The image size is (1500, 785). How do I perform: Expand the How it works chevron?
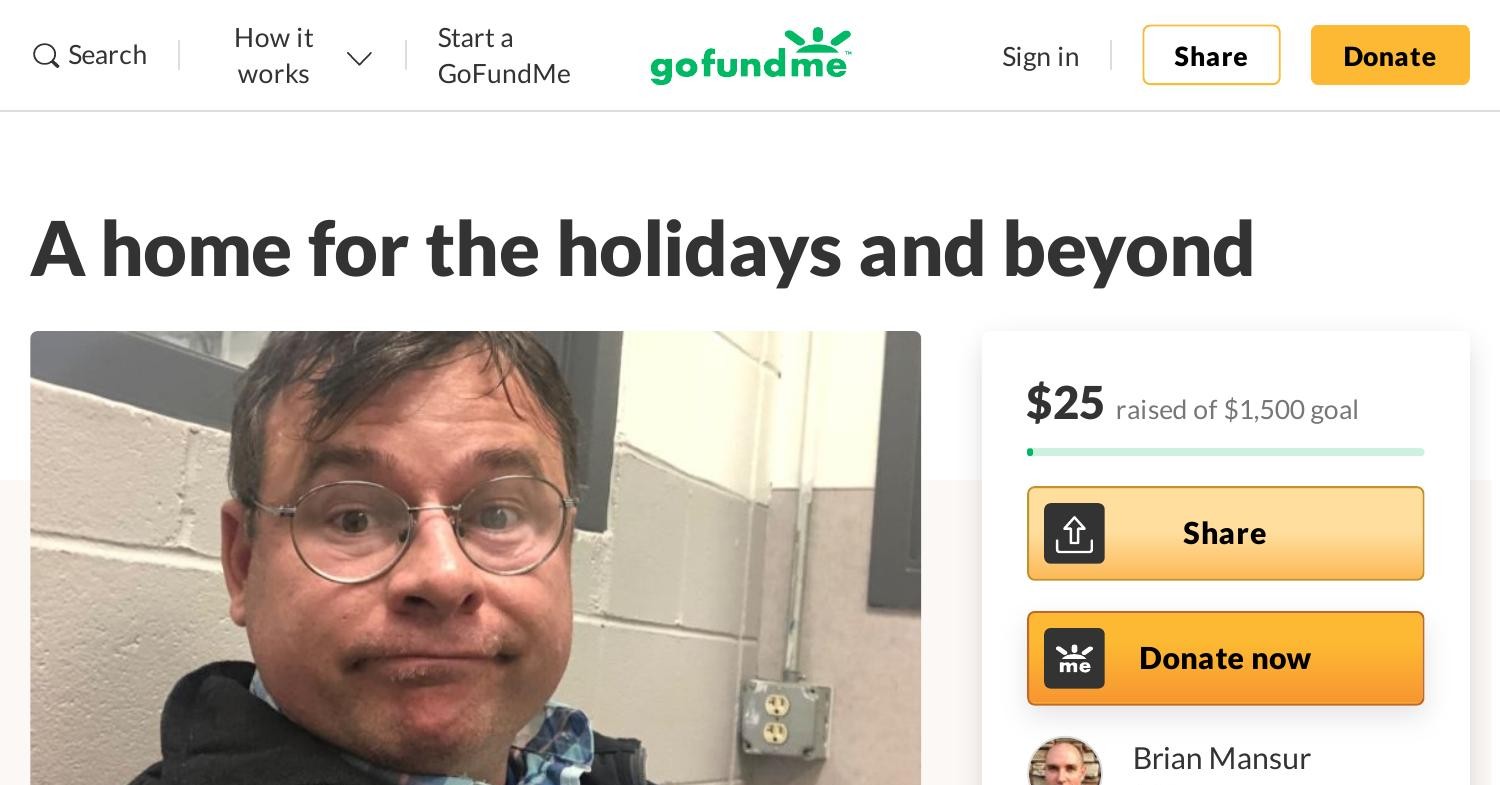[359, 58]
